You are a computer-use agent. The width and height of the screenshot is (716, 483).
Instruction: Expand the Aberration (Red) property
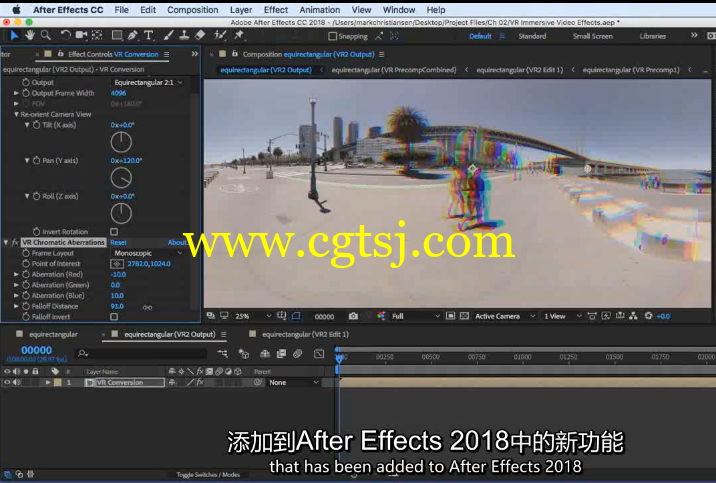coord(16,274)
